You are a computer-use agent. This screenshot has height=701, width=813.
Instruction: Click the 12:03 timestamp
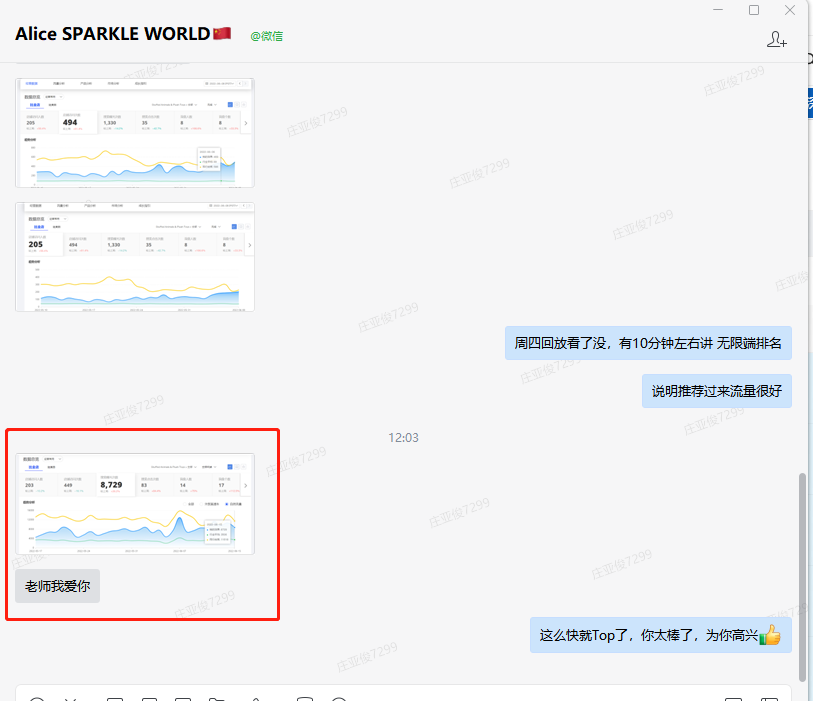(x=403, y=438)
